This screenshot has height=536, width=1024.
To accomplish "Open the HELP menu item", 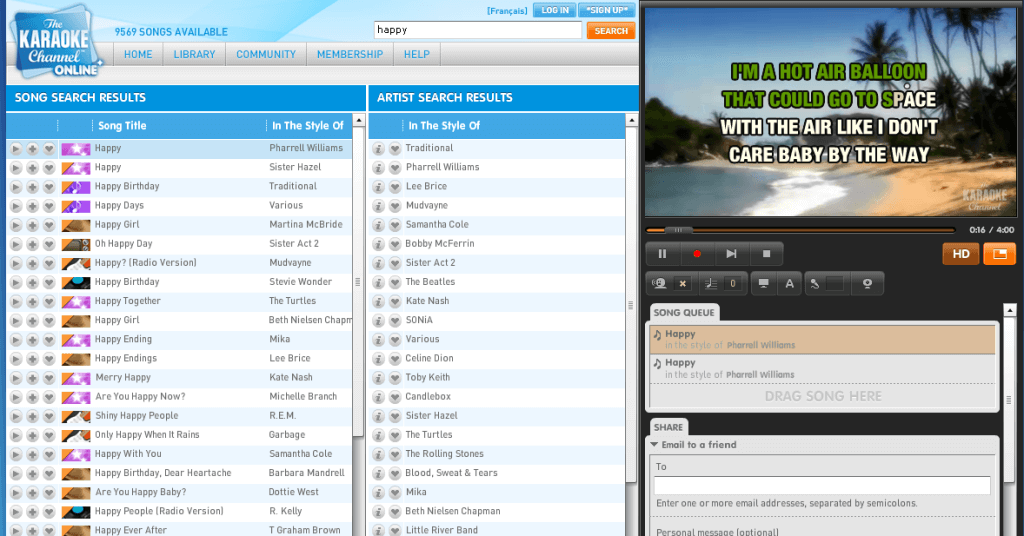I will (417, 54).
